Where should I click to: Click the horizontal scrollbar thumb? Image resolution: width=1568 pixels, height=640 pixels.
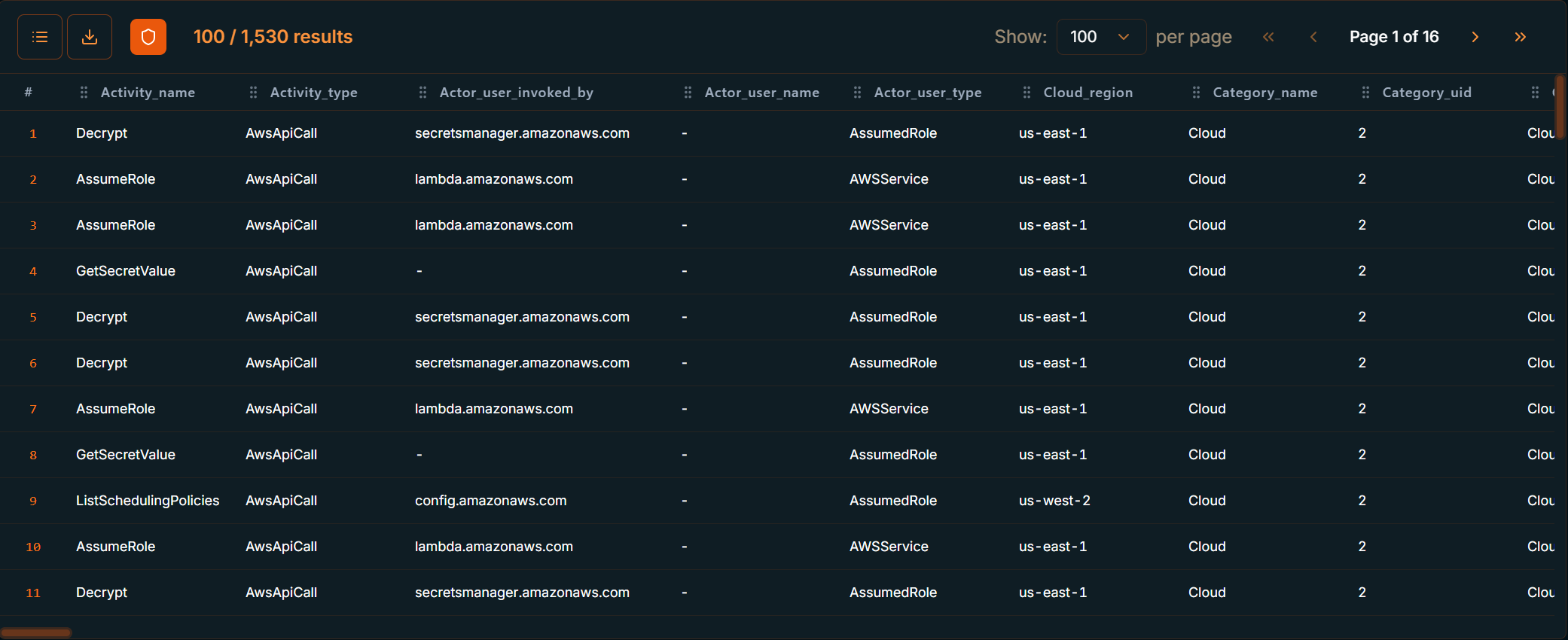36,633
